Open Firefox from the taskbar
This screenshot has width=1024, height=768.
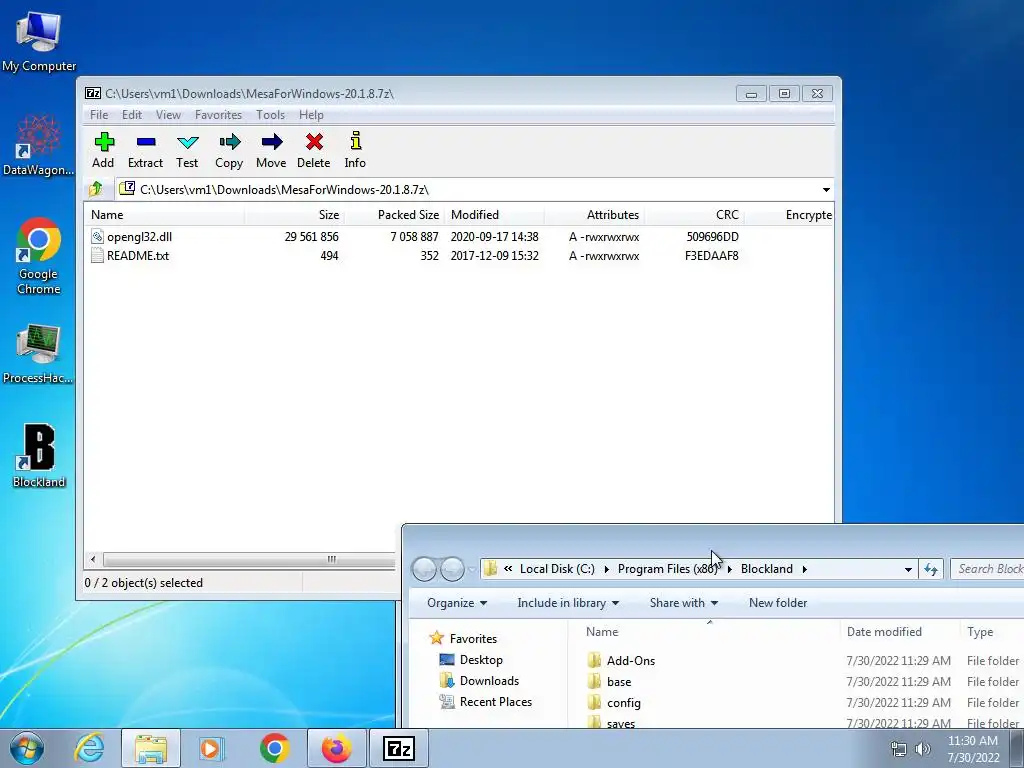[x=336, y=748]
